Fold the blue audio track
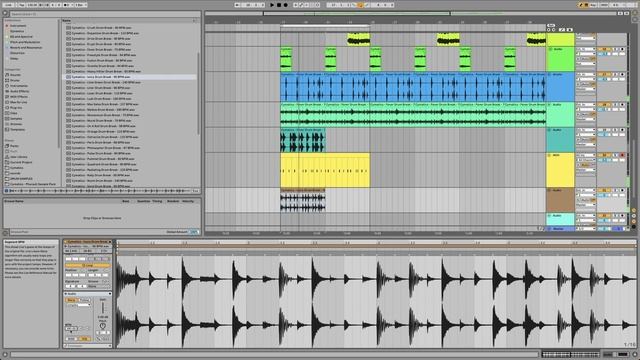 click(x=550, y=75)
